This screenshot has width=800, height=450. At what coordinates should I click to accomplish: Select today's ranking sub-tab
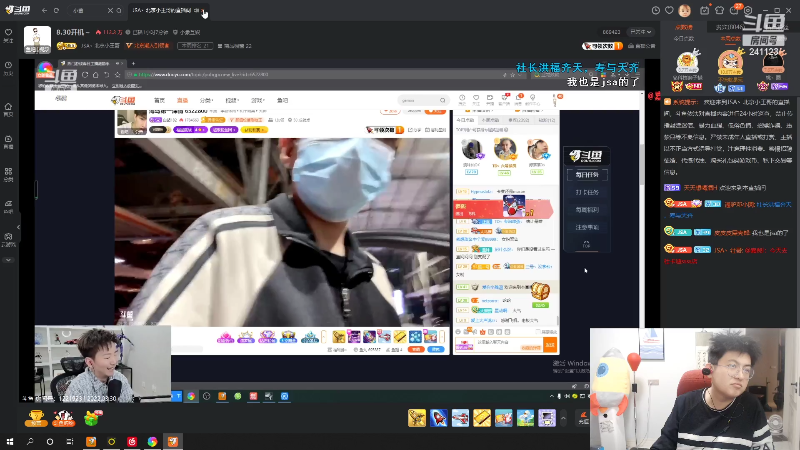[x=683, y=39]
